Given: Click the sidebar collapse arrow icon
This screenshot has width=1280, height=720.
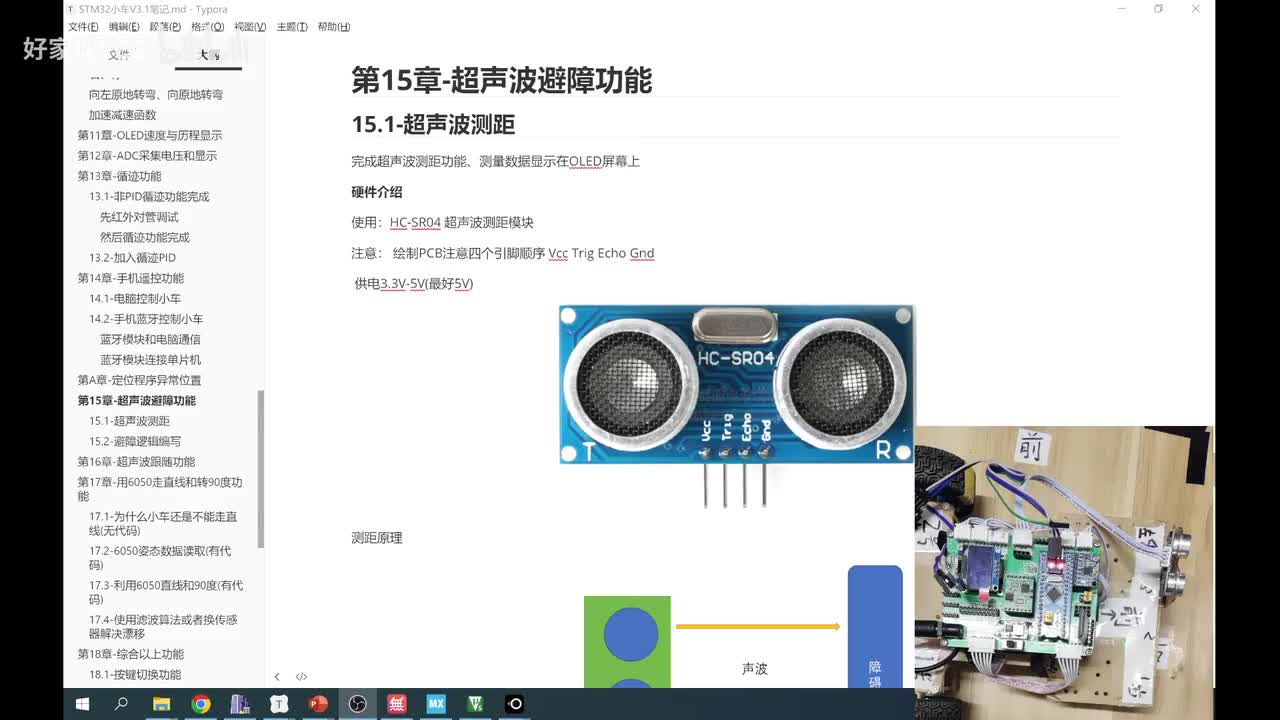Looking at the screenshot, I should point(277,676).
